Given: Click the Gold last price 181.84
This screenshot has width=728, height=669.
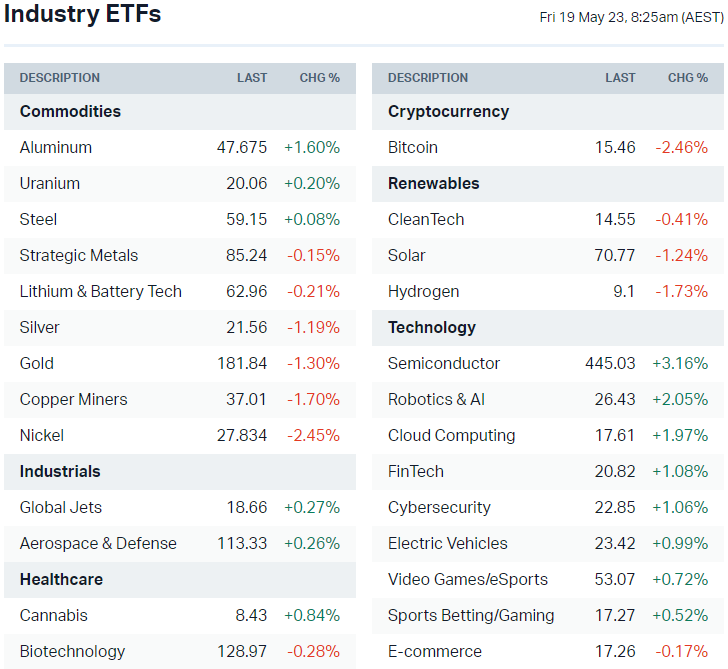Looking at the screenshot, I should (x=242, y=363).
